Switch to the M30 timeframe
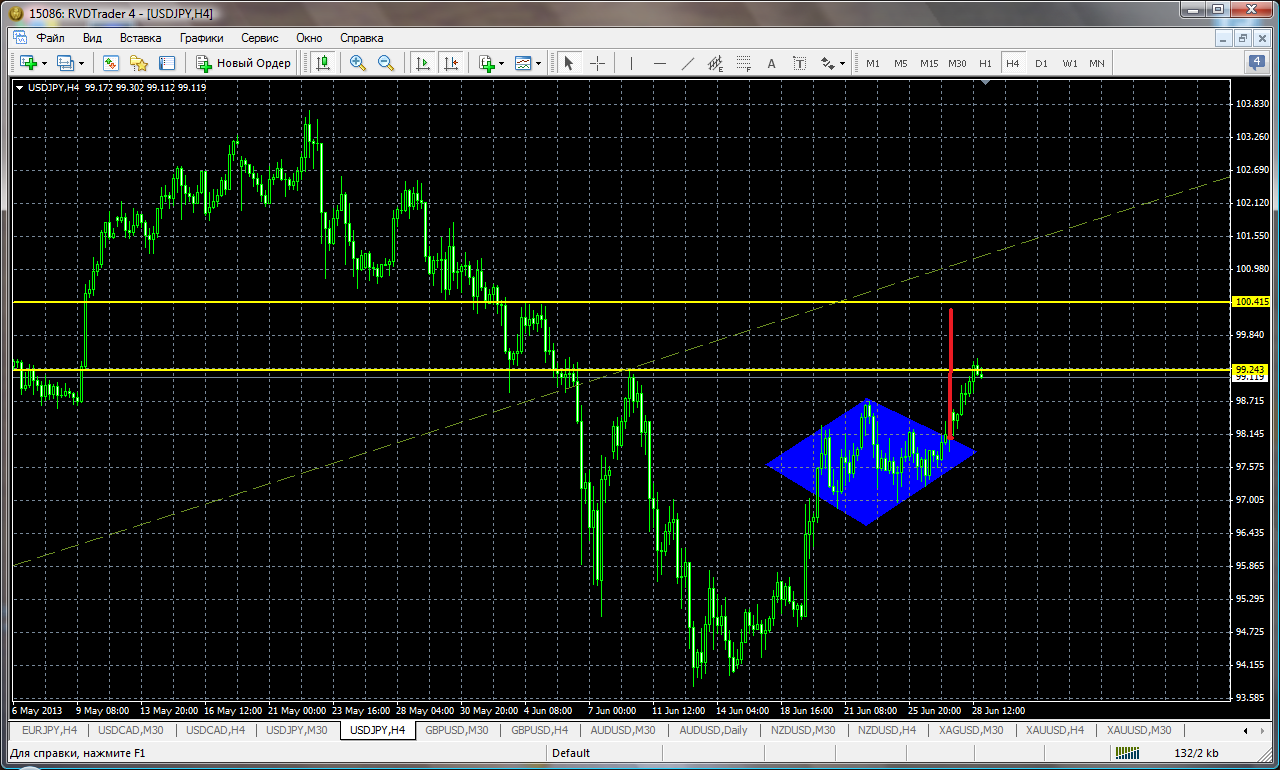Viewport: 1280px width, 770px height. click(957, 63)
